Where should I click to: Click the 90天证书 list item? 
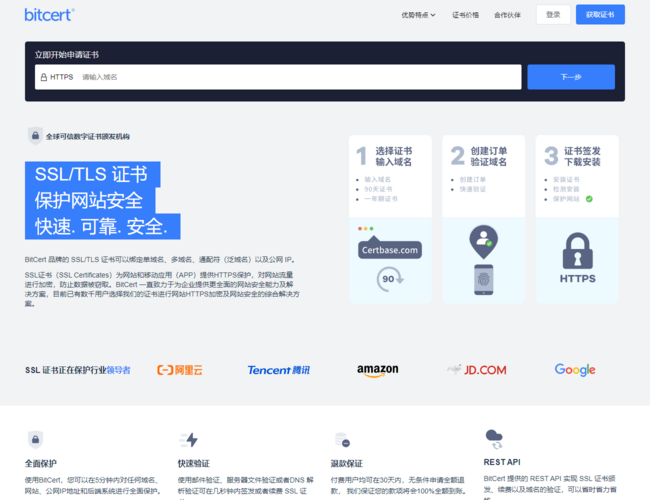pos(378,189)
